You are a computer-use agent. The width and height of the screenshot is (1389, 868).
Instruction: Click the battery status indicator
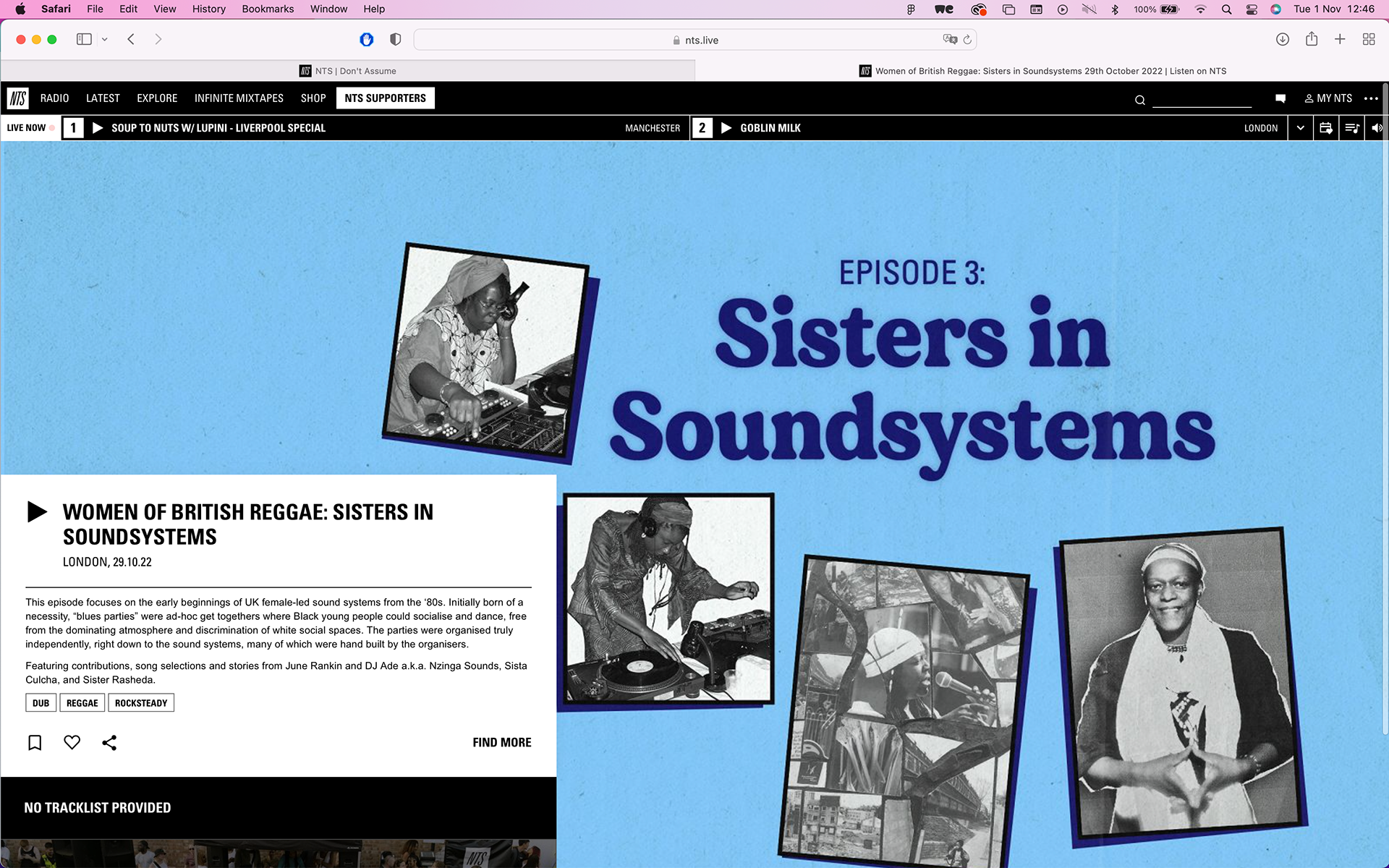tap(1157, 9)
